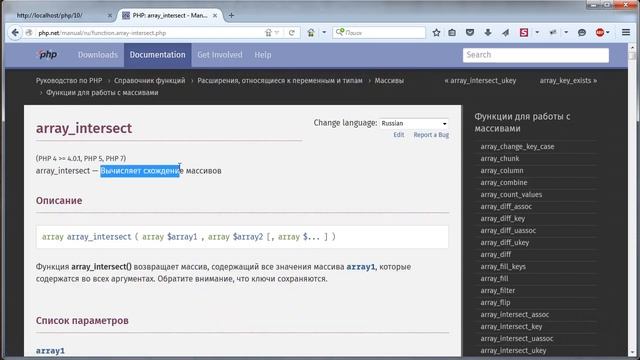Expand the dropdown arrow next to S extension

(537, 33)
